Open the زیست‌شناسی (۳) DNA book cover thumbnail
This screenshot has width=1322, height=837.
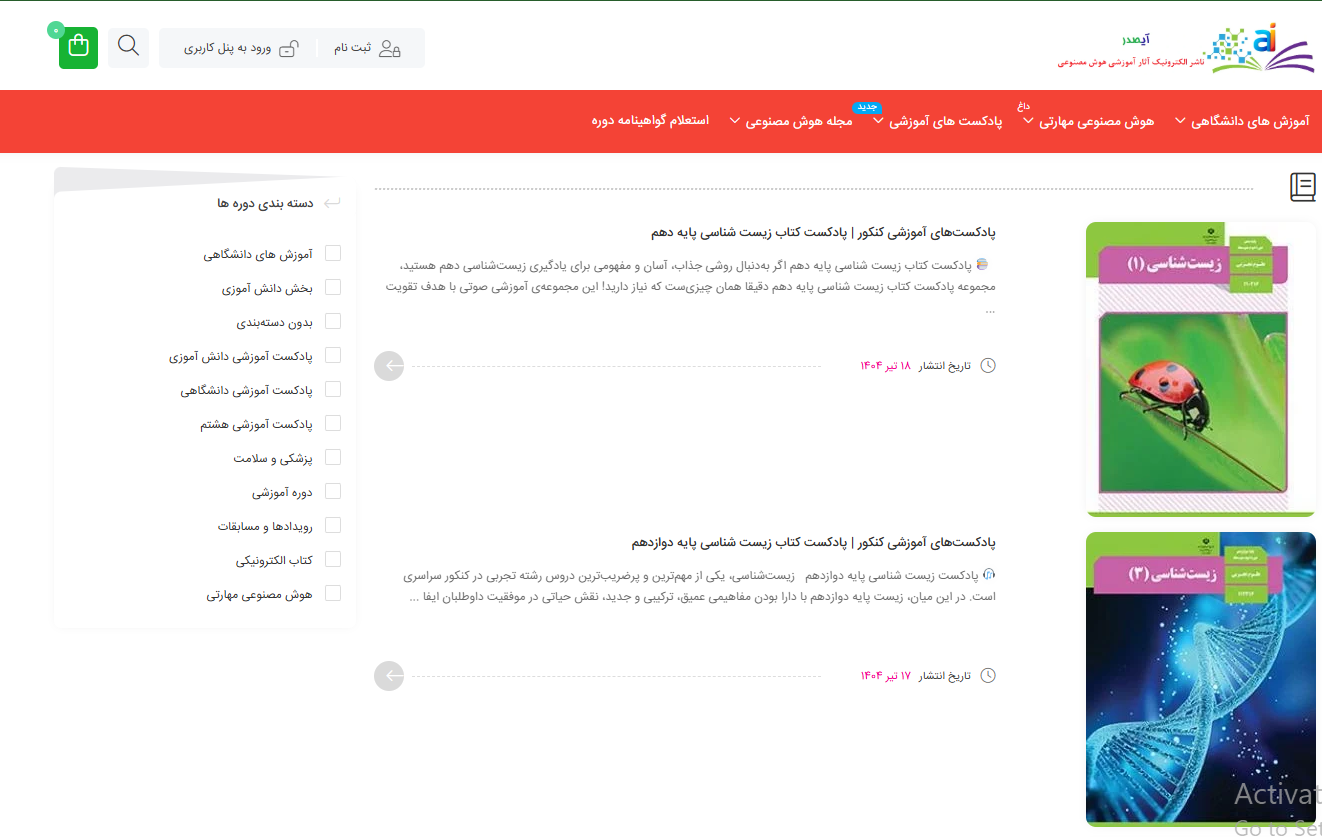click(1200, 678)
